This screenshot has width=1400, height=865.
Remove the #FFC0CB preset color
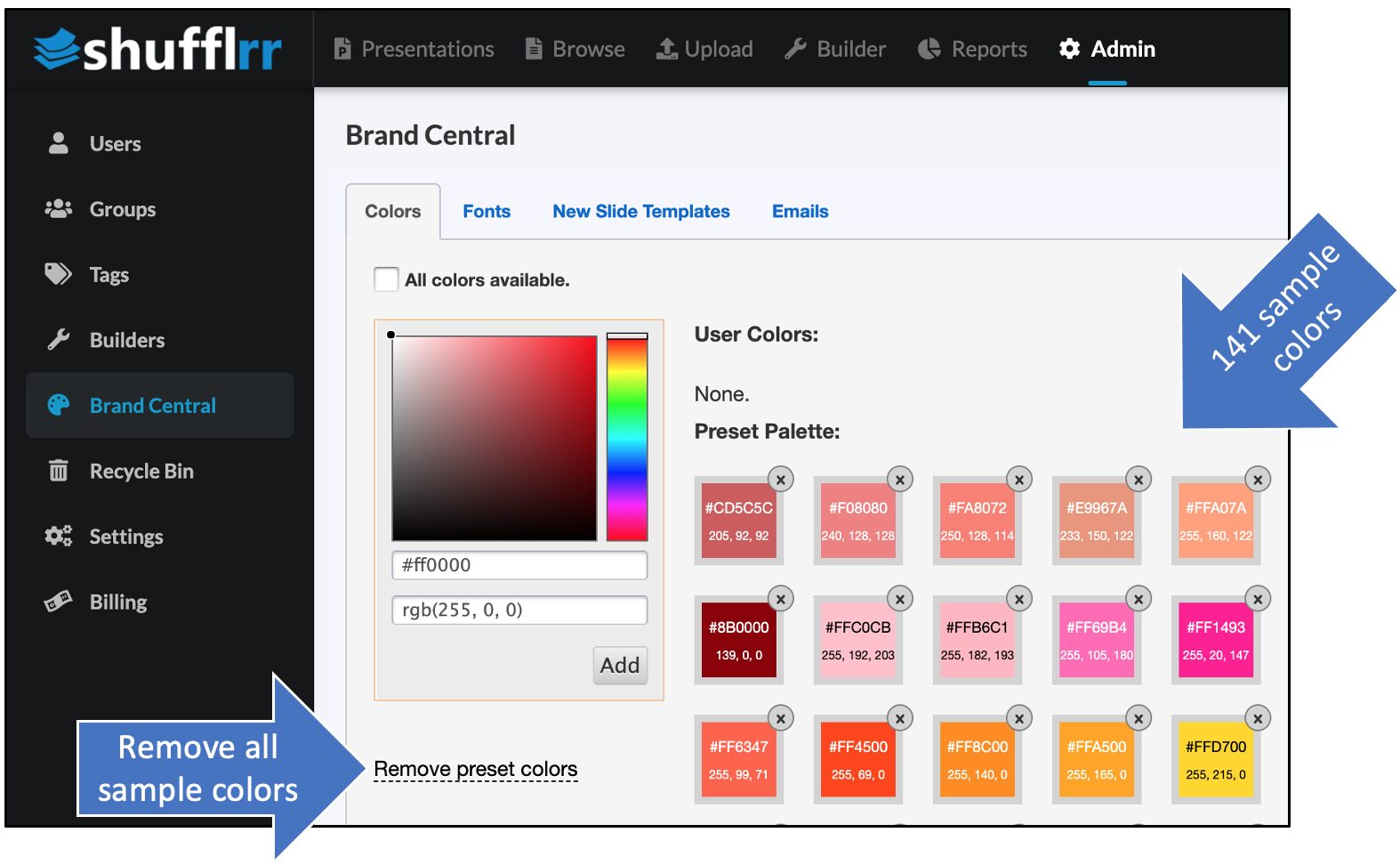[x=900, y=599]
